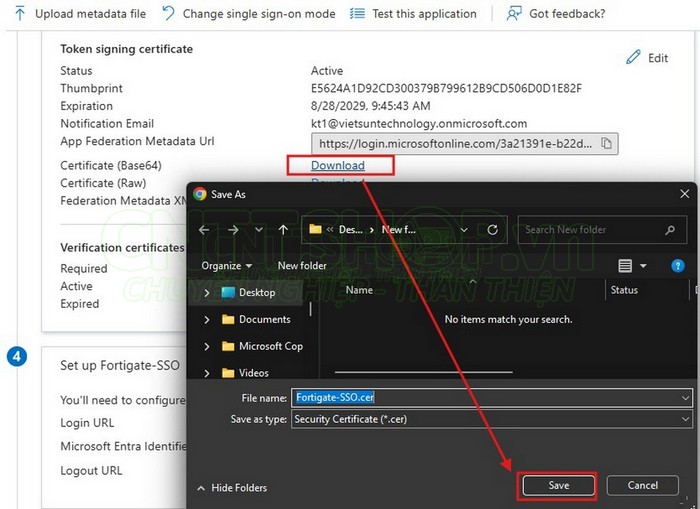700x509 pixels.
Task: Copy the App Federation Metadata Url
Action: click(606, 143)
